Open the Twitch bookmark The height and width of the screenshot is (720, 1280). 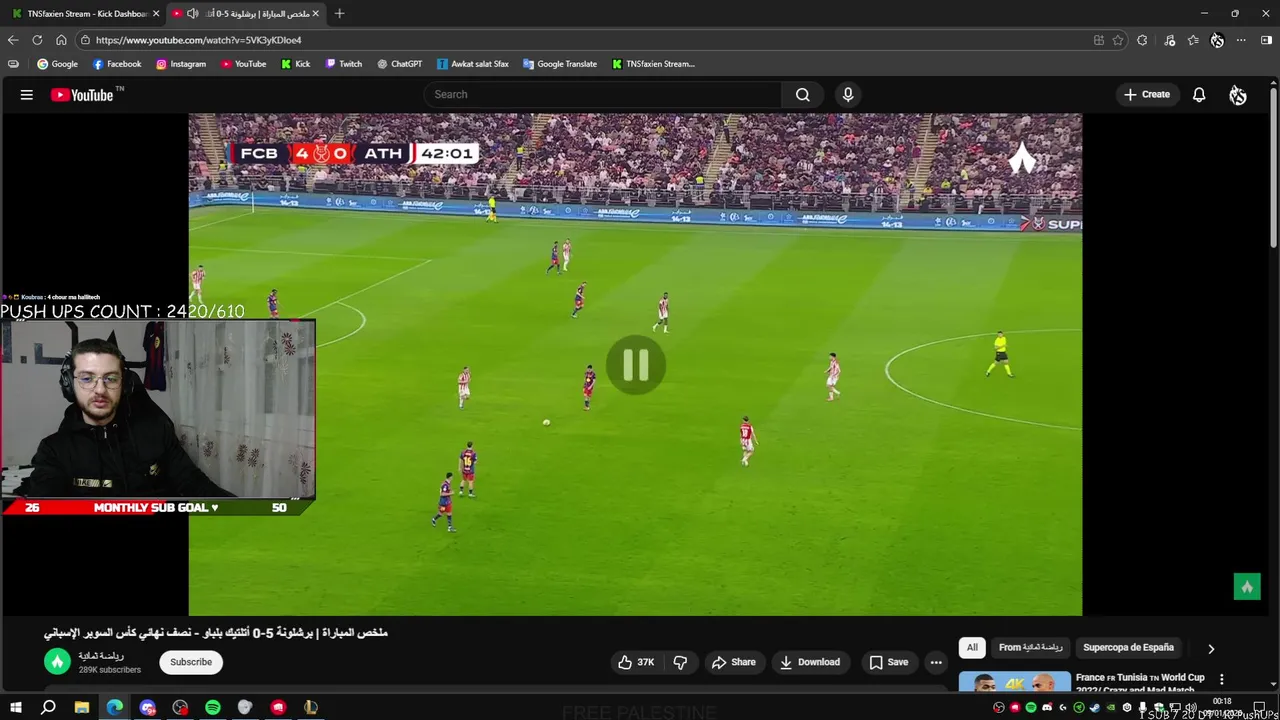point(344,64)
